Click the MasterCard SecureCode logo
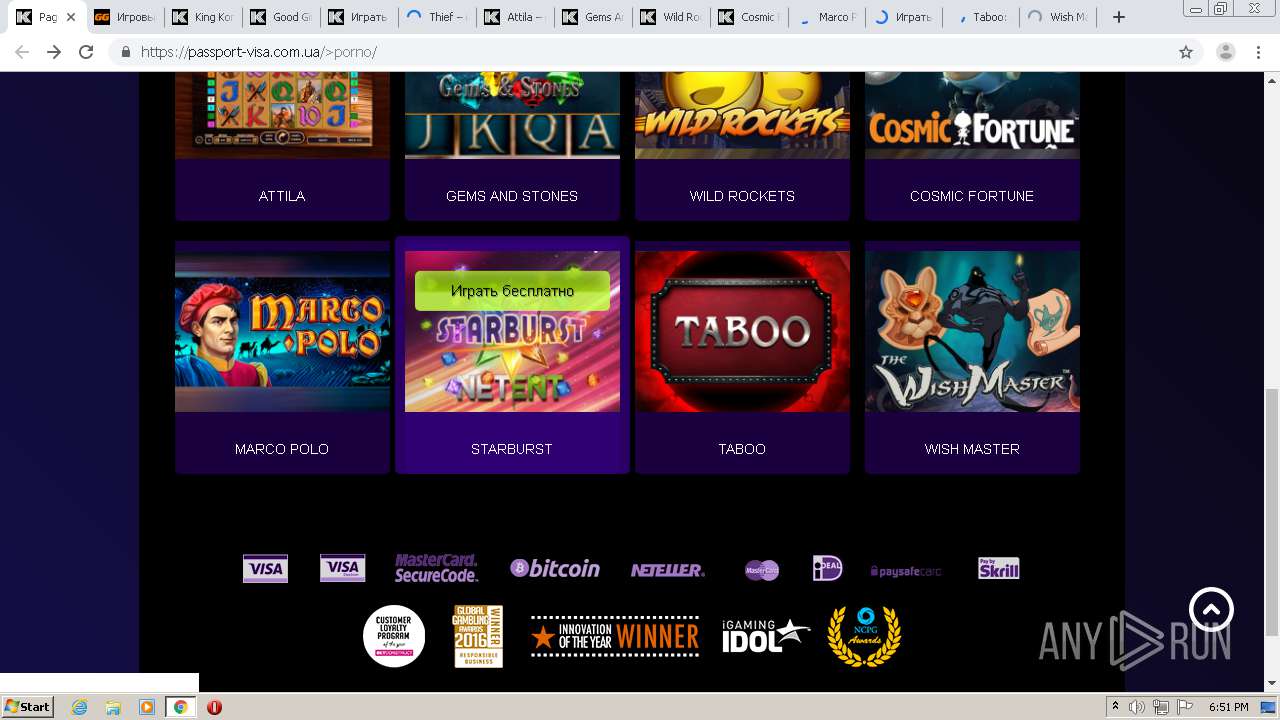The image size is (1280, 720). (436, 568)
